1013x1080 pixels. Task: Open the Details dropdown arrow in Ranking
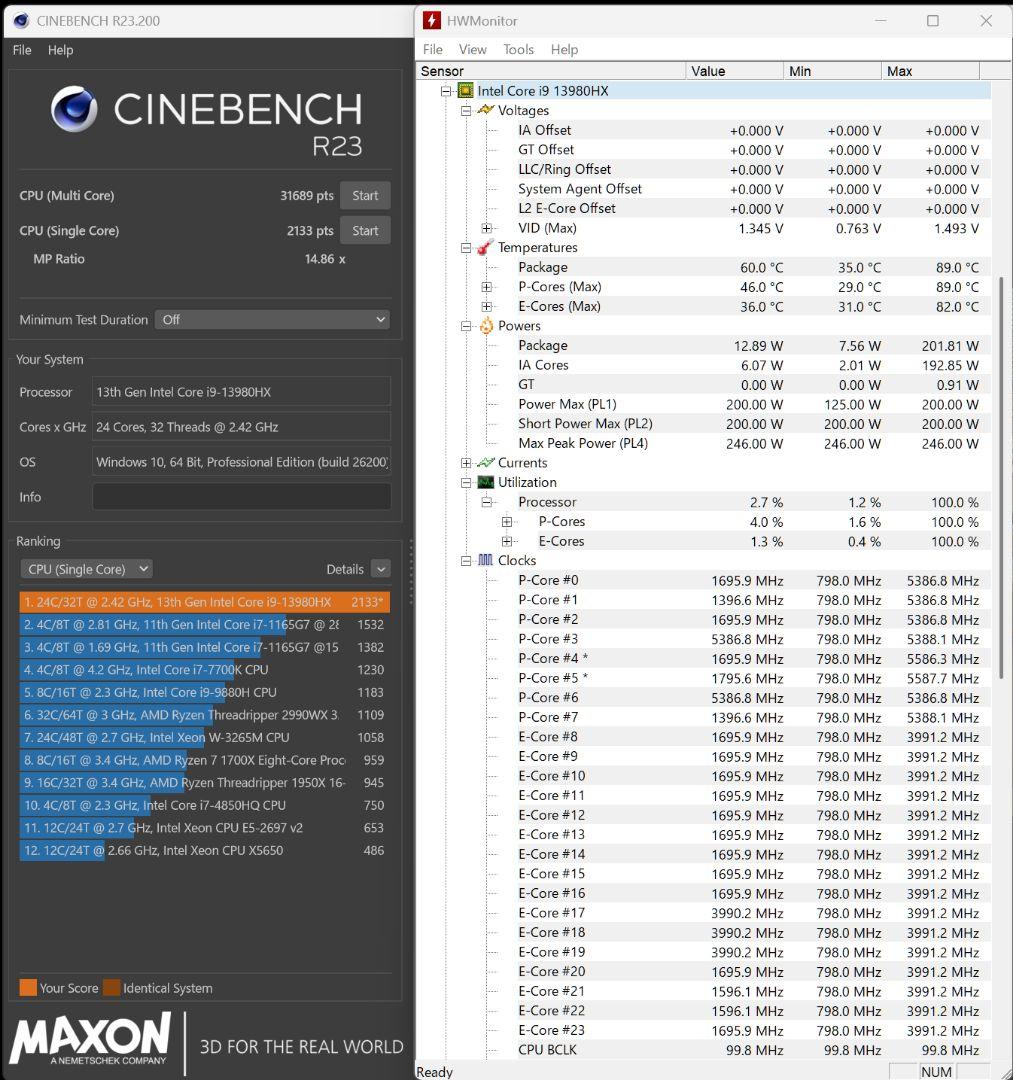tap(381, 569)
